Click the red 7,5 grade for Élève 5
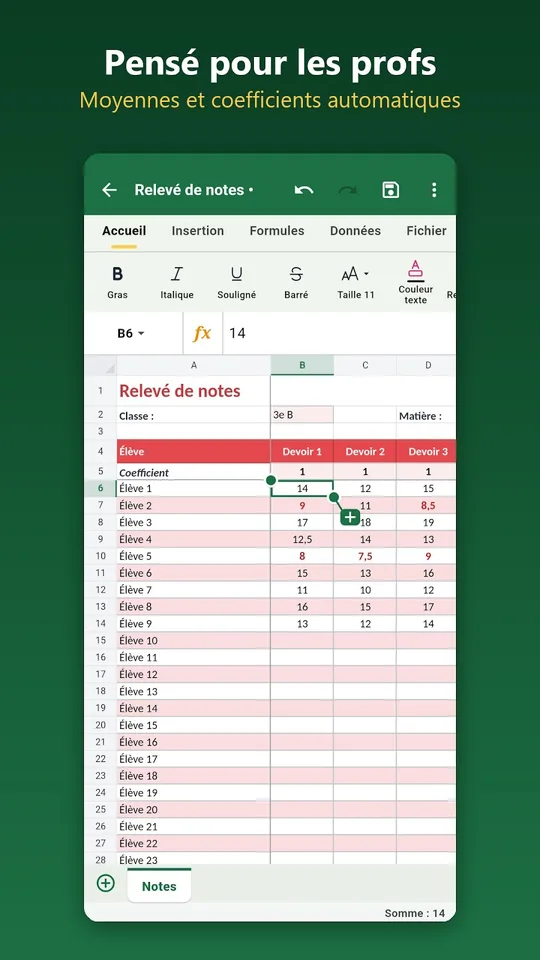This screenshot has width=540, height=960. click(x=365, y=556)
